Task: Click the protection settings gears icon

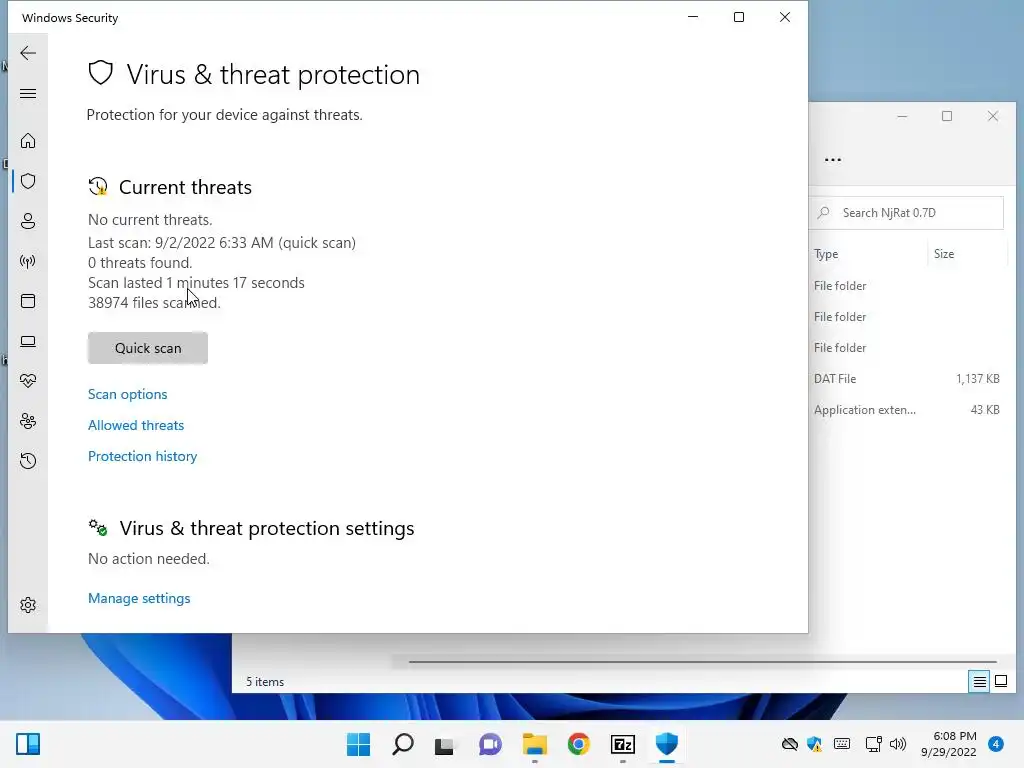Action: 98,528
